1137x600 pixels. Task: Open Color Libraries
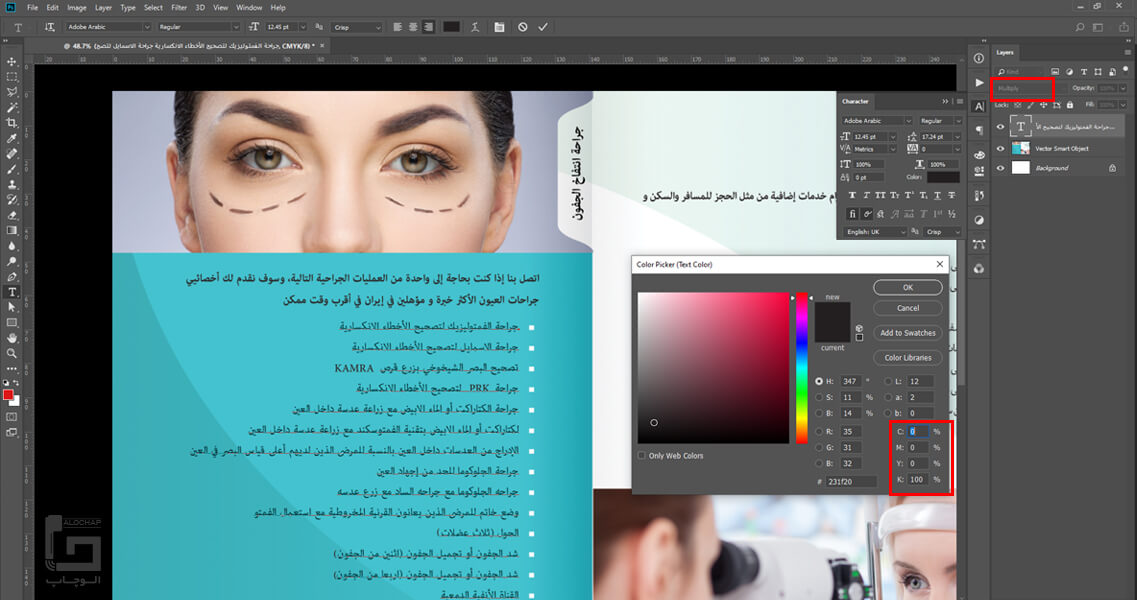tap(908, 358)
